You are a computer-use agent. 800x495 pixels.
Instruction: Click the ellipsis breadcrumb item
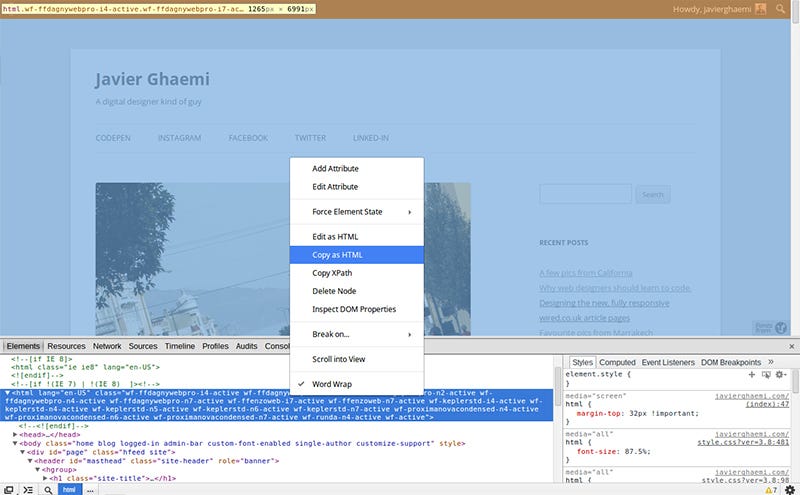point(90,490)
